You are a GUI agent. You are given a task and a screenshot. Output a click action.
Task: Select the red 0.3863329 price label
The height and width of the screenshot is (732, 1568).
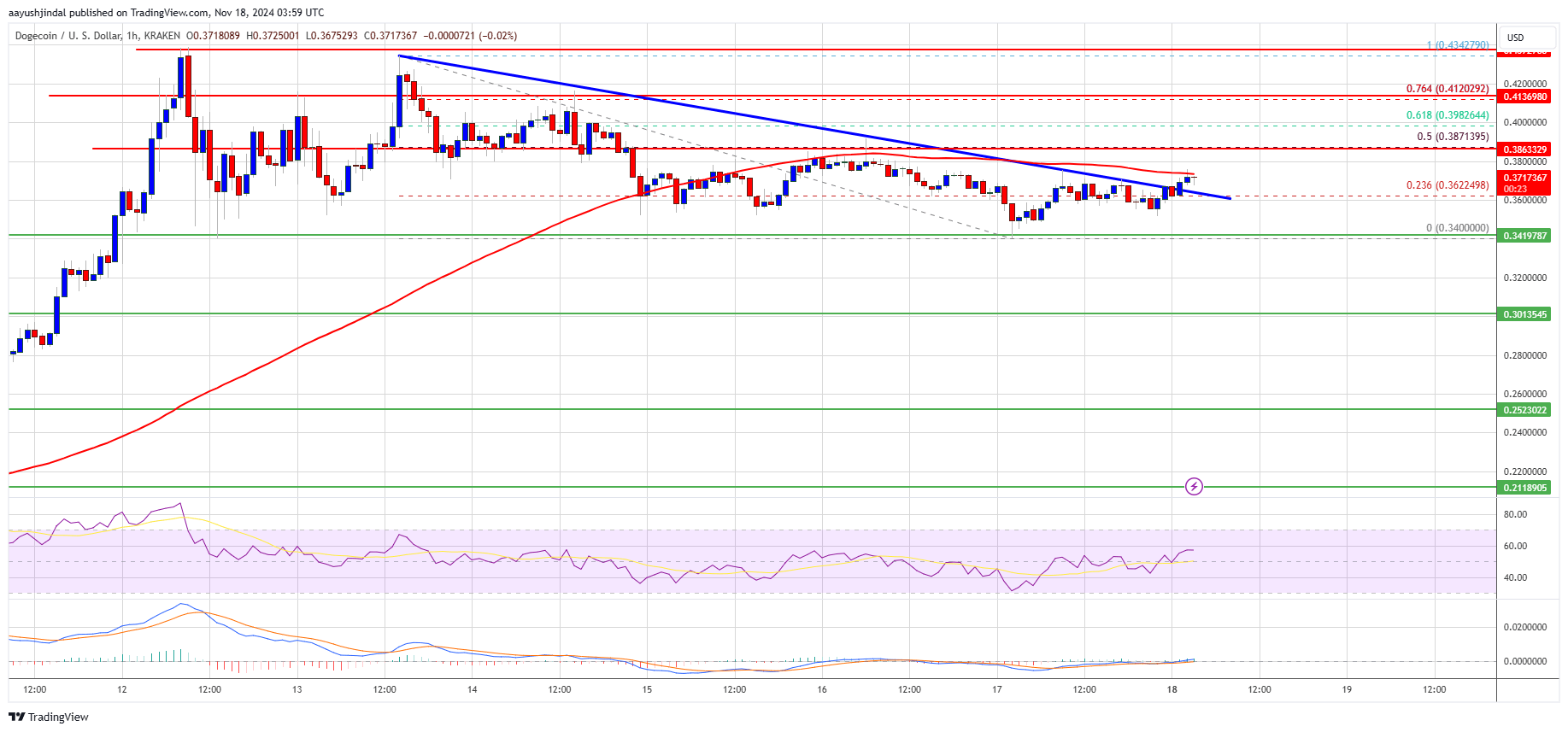tap(1525, 149)
